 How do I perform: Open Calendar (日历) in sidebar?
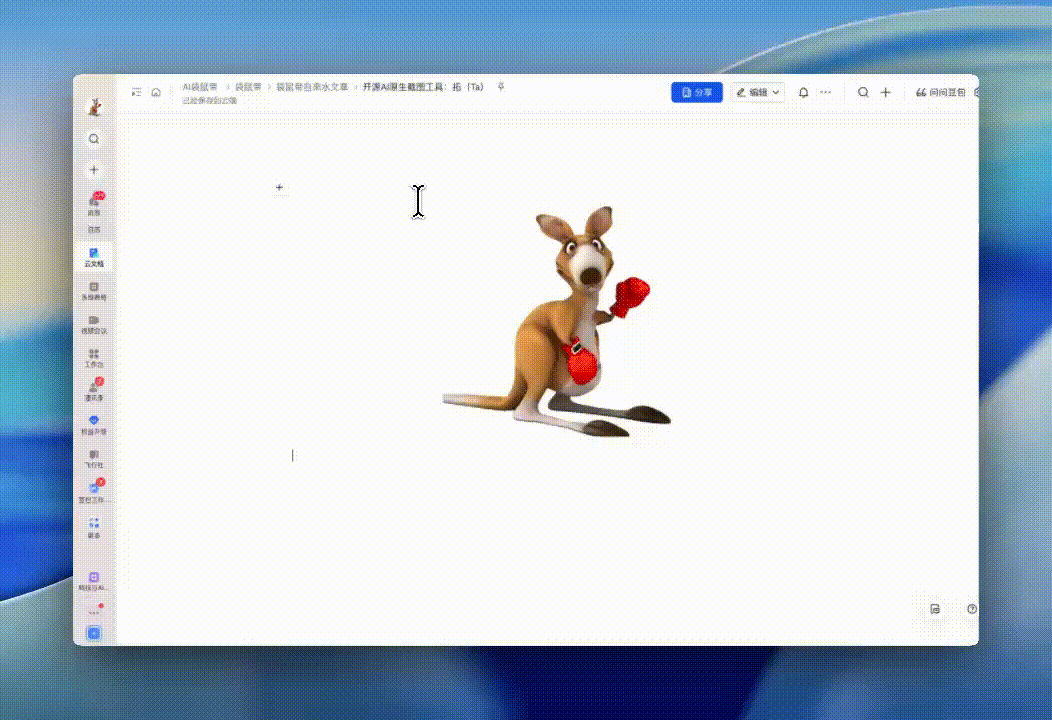click(94, 229)
